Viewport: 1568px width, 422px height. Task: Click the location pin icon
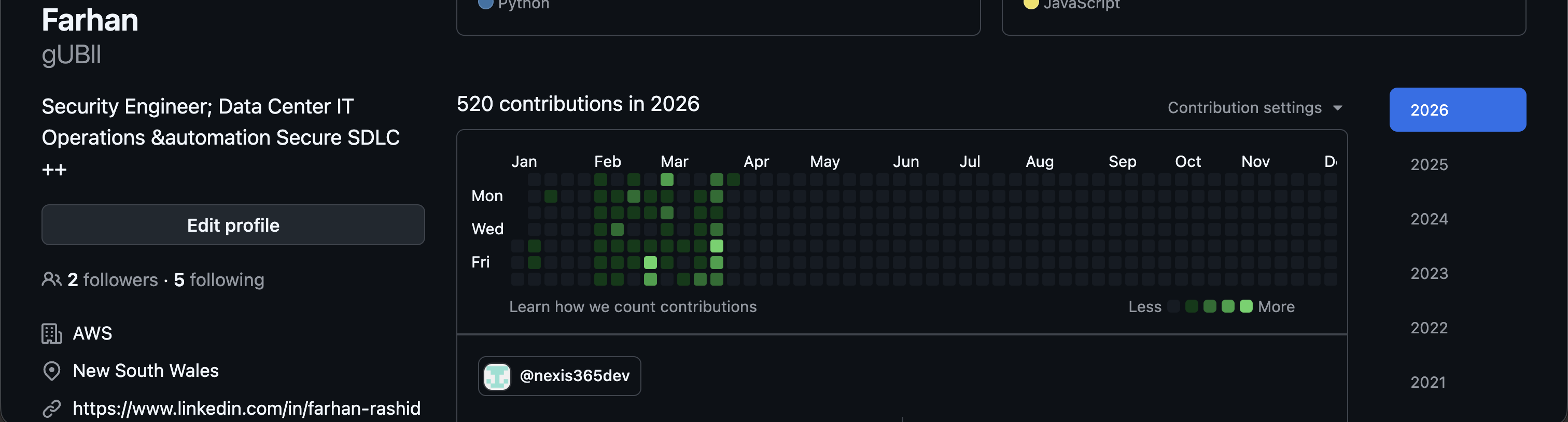click(x=52, y=371)
